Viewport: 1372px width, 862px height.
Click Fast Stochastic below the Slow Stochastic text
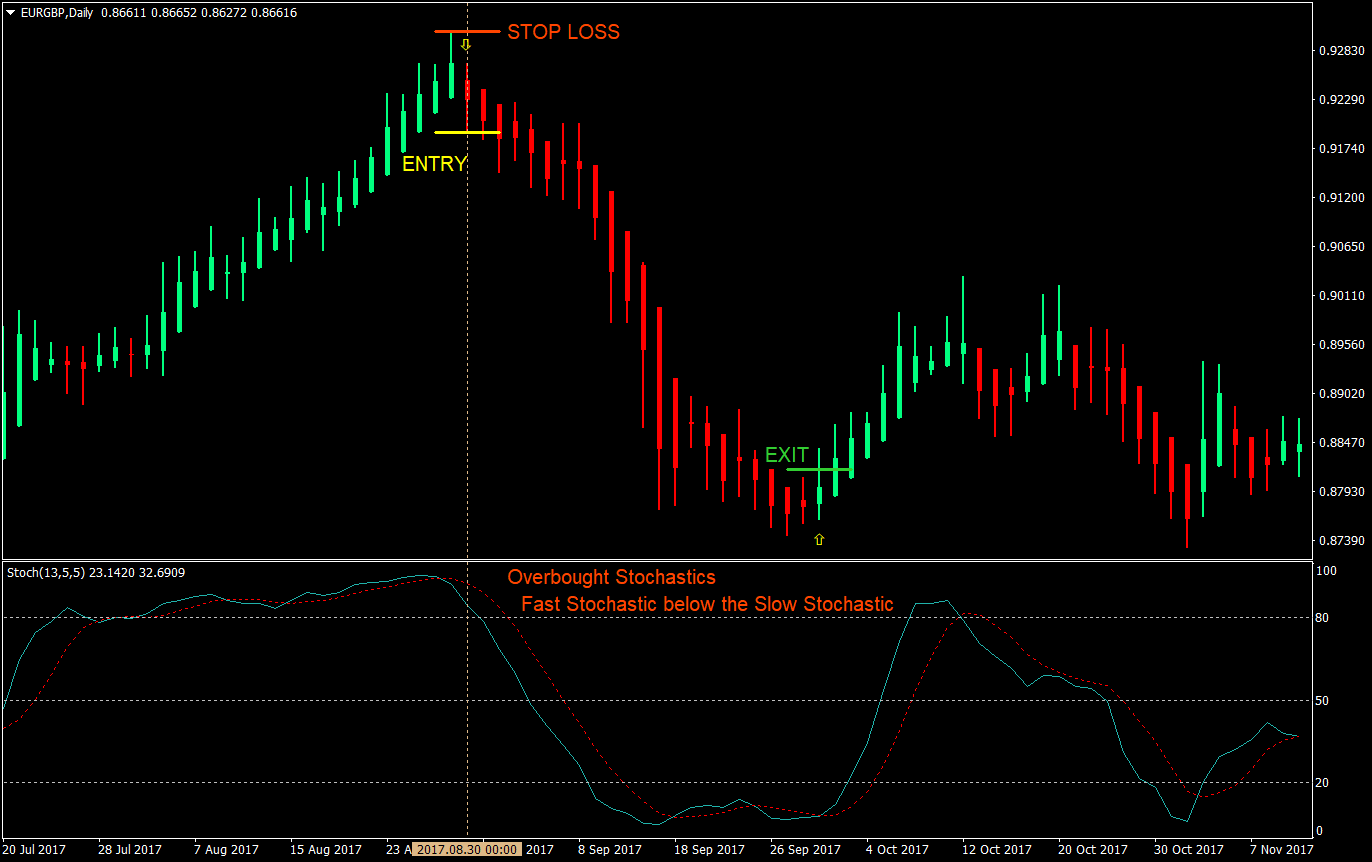(x=707, y=604)
